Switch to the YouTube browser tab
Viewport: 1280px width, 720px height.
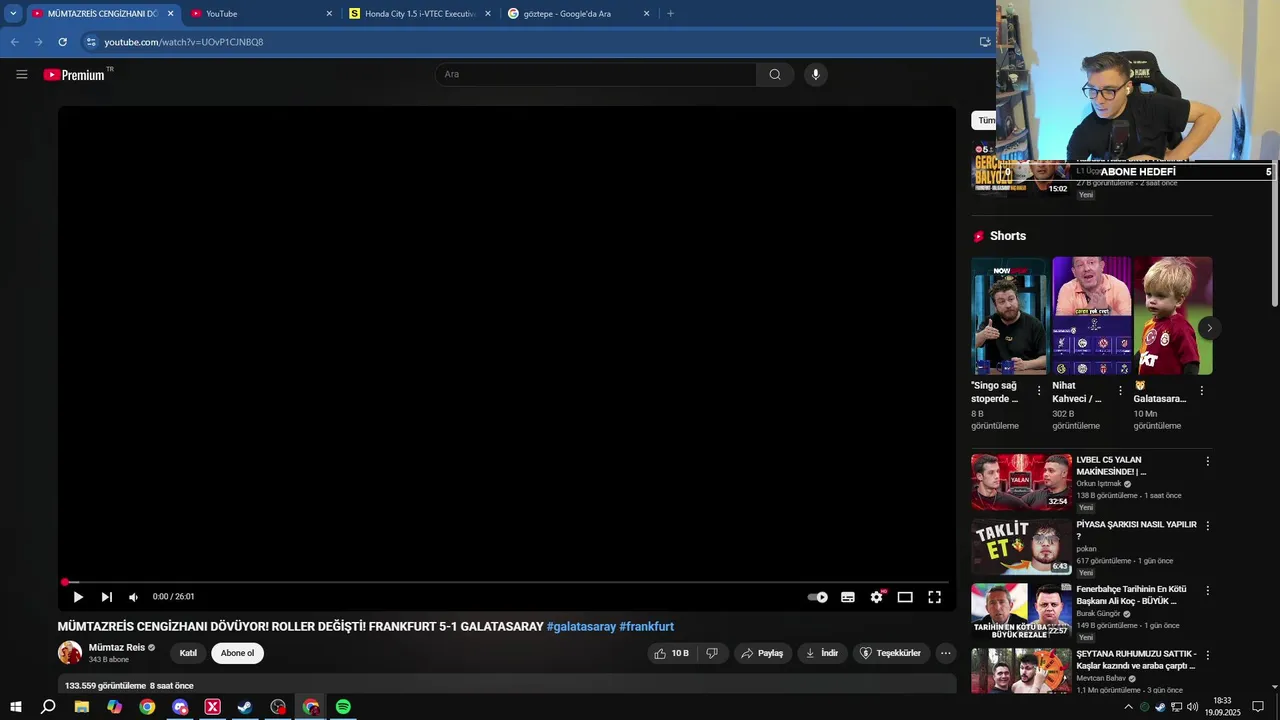pos(262,14)
